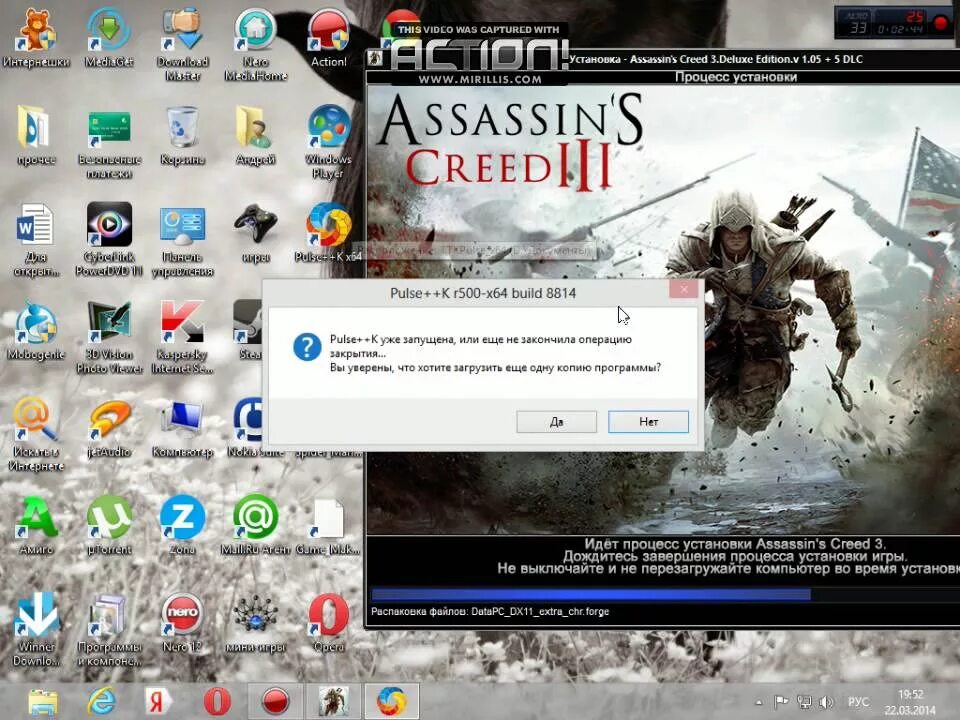Click the installer's blue progress bar
This screenshot has height=720, width=960.
(591, 594)
